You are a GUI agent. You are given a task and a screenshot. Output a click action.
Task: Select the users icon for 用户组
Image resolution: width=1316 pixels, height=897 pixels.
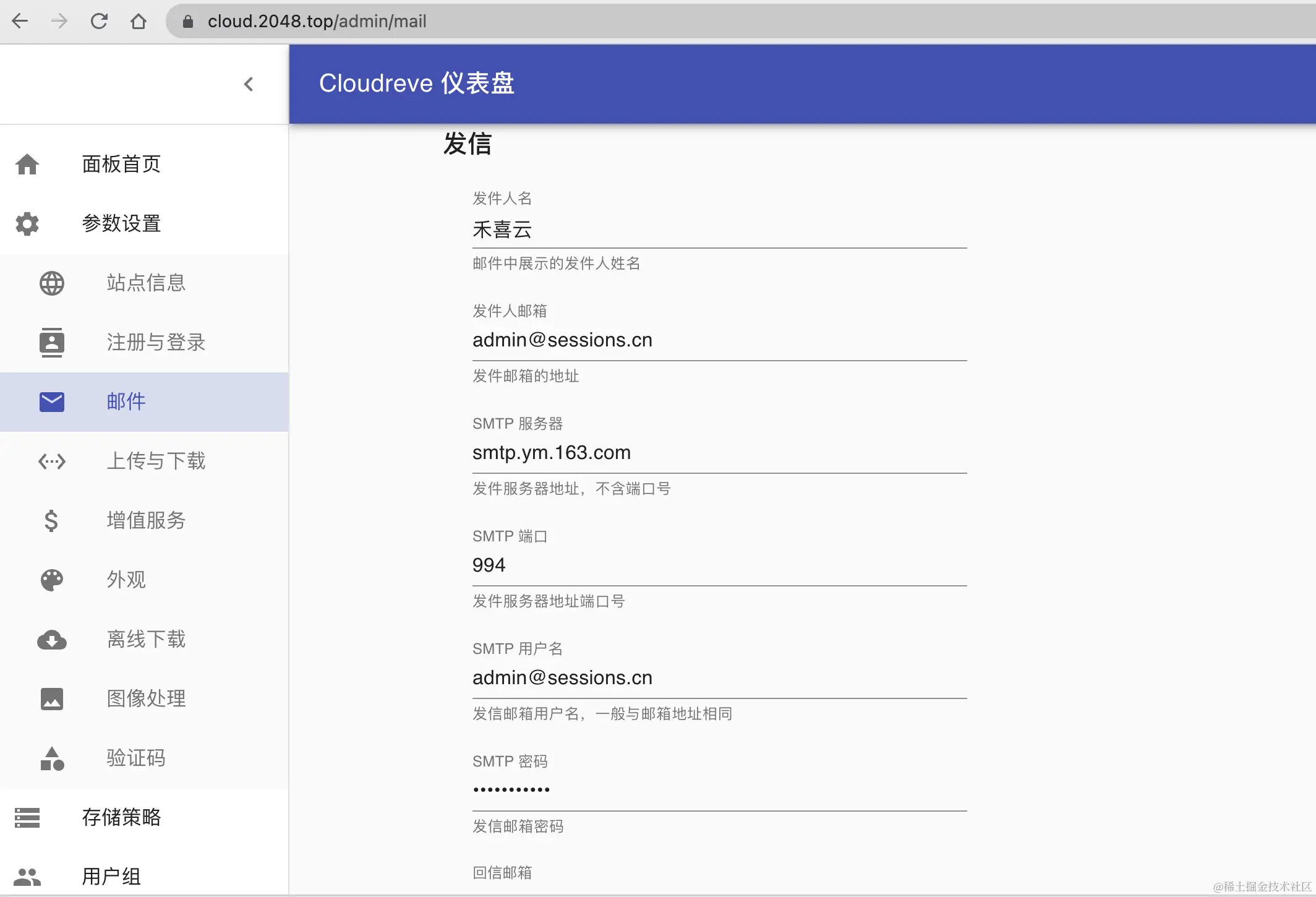click(x=27, y=875)
